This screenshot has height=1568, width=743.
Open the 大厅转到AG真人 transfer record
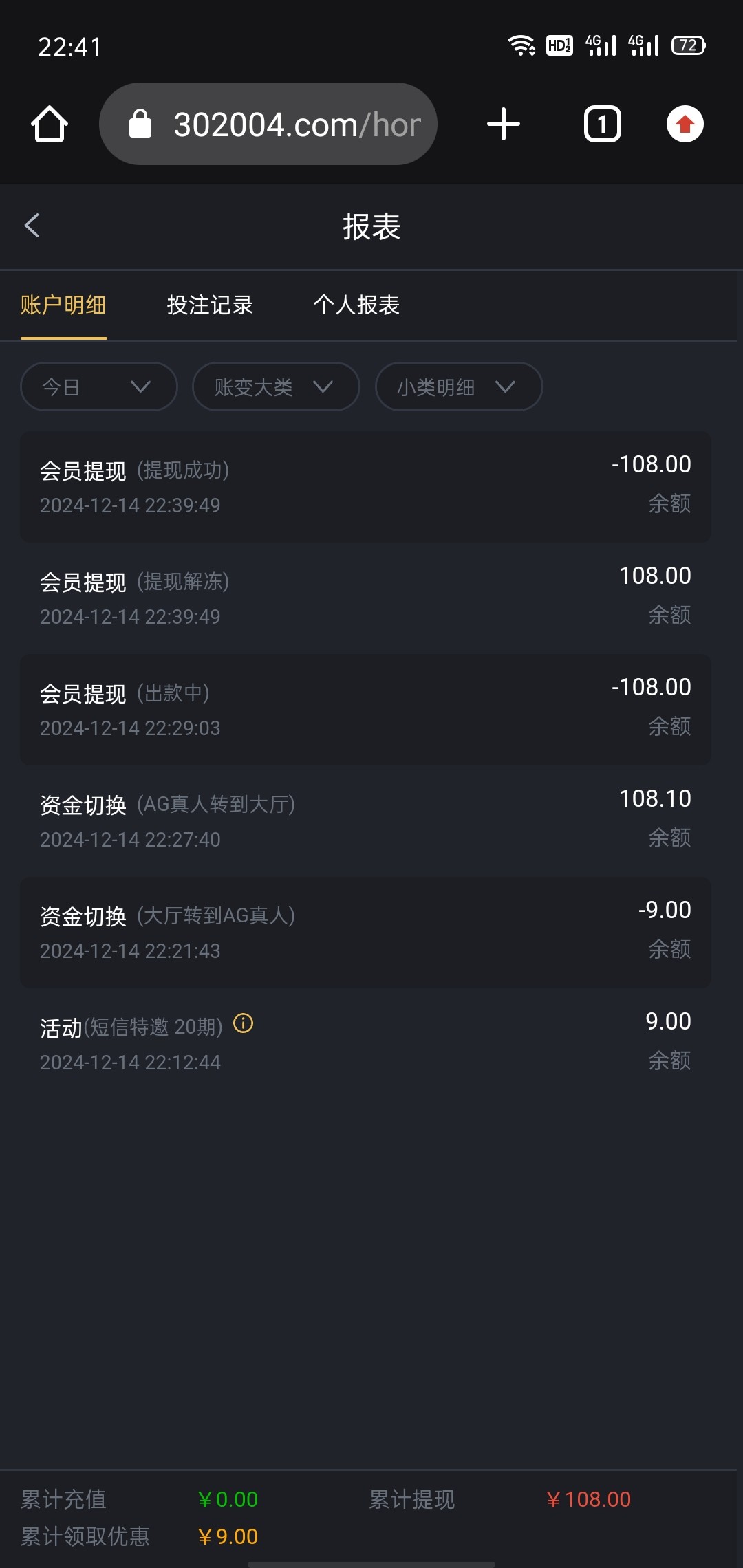tap(365, 932)
